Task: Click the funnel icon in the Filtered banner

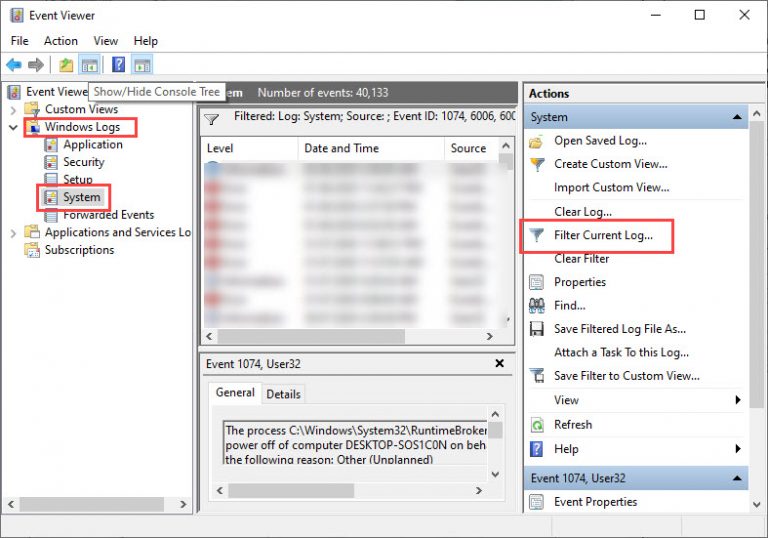Action: (212, 119)
